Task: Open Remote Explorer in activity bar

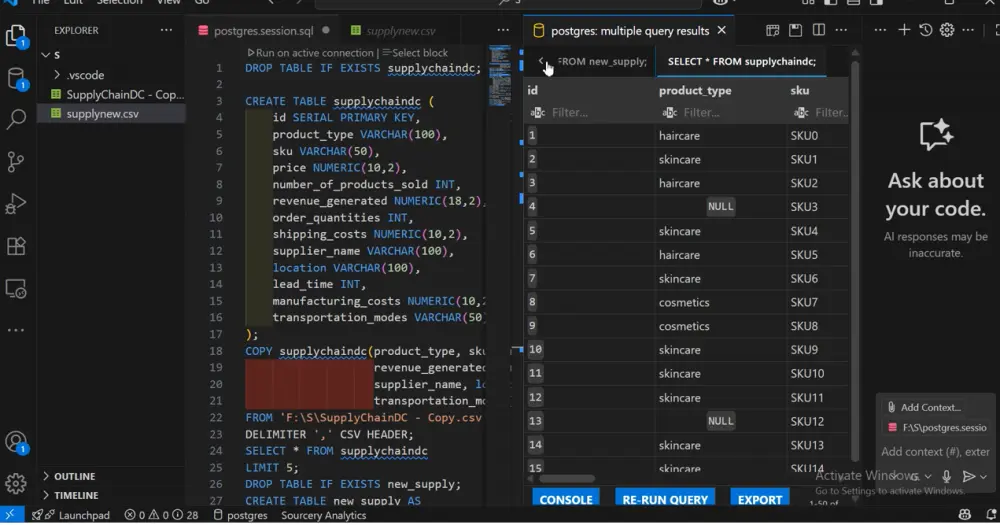Action: [16, 289]
